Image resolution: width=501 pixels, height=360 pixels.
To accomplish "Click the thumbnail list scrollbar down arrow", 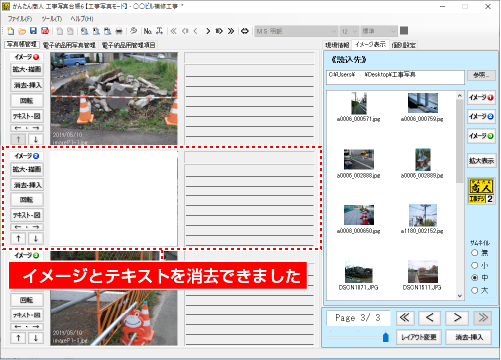I will click(460, 296).
